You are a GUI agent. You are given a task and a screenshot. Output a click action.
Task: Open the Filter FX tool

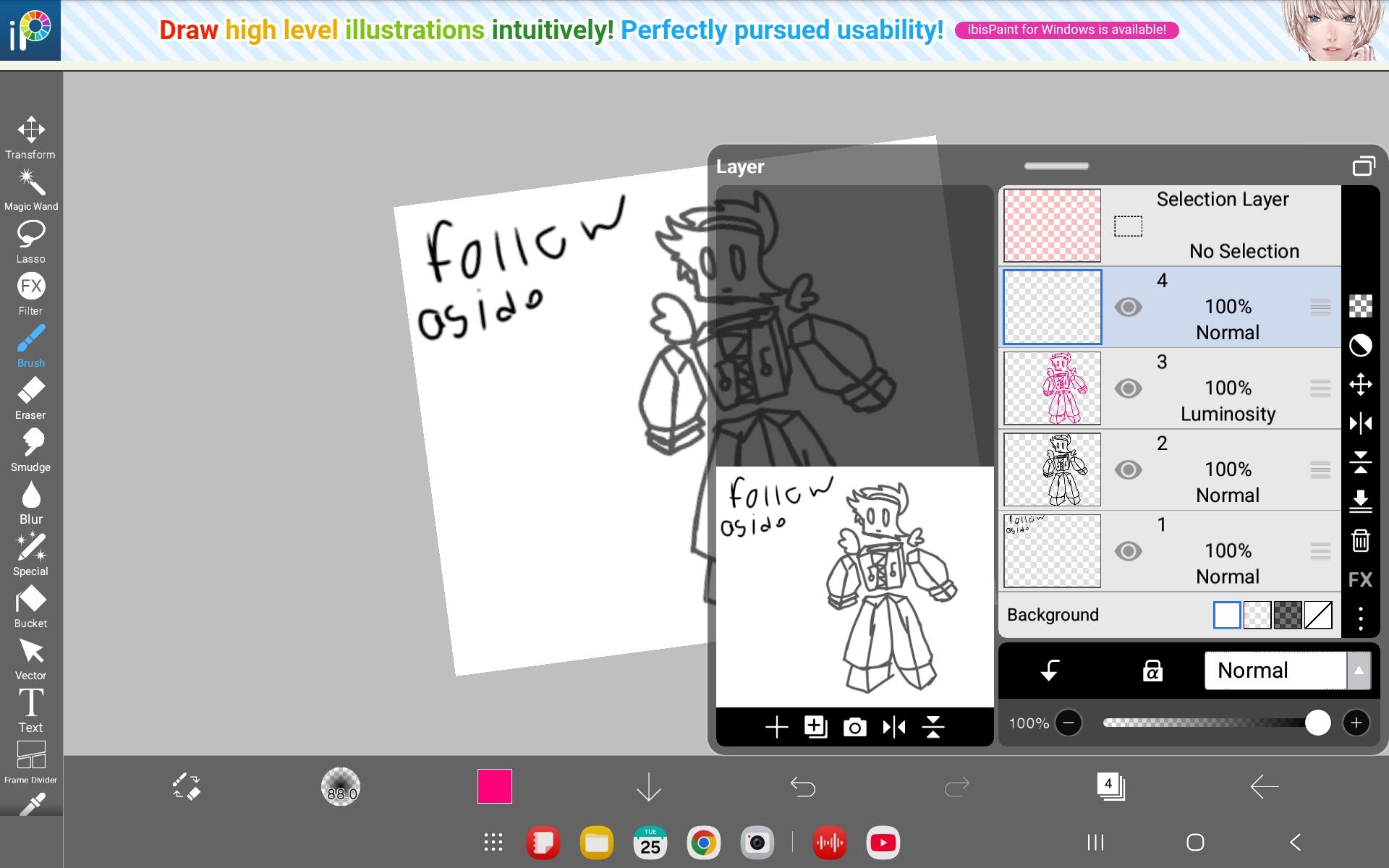(x=30, y=294)
